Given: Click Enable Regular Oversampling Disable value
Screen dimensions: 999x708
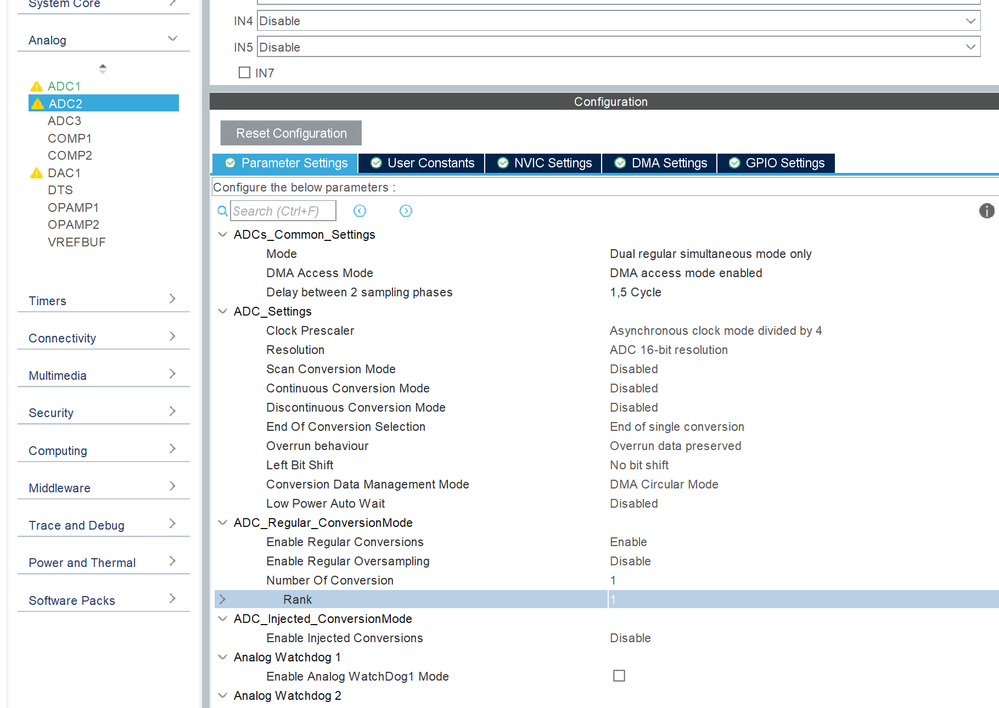Looking at the screenshot, I should (630, 561).
